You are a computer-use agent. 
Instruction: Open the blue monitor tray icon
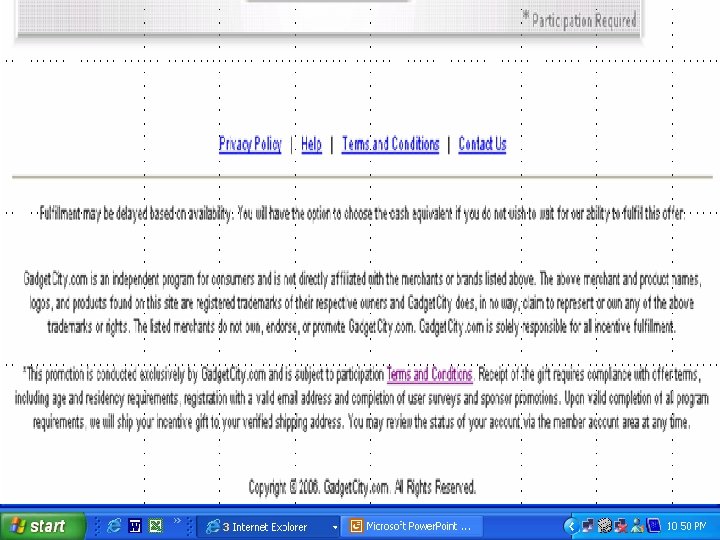point(654,526)
